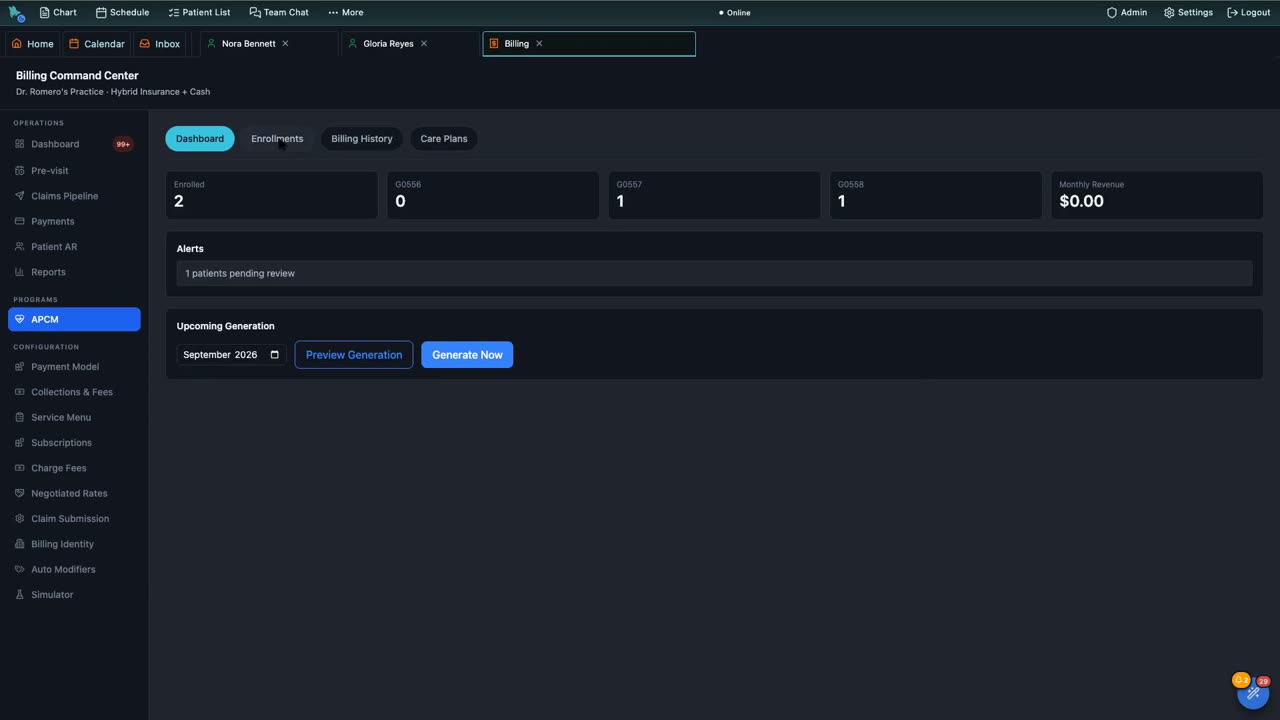The width and height of the screenshot is (1280, 720).
Task: Go to the Home tab
Action: pos(32,44)
